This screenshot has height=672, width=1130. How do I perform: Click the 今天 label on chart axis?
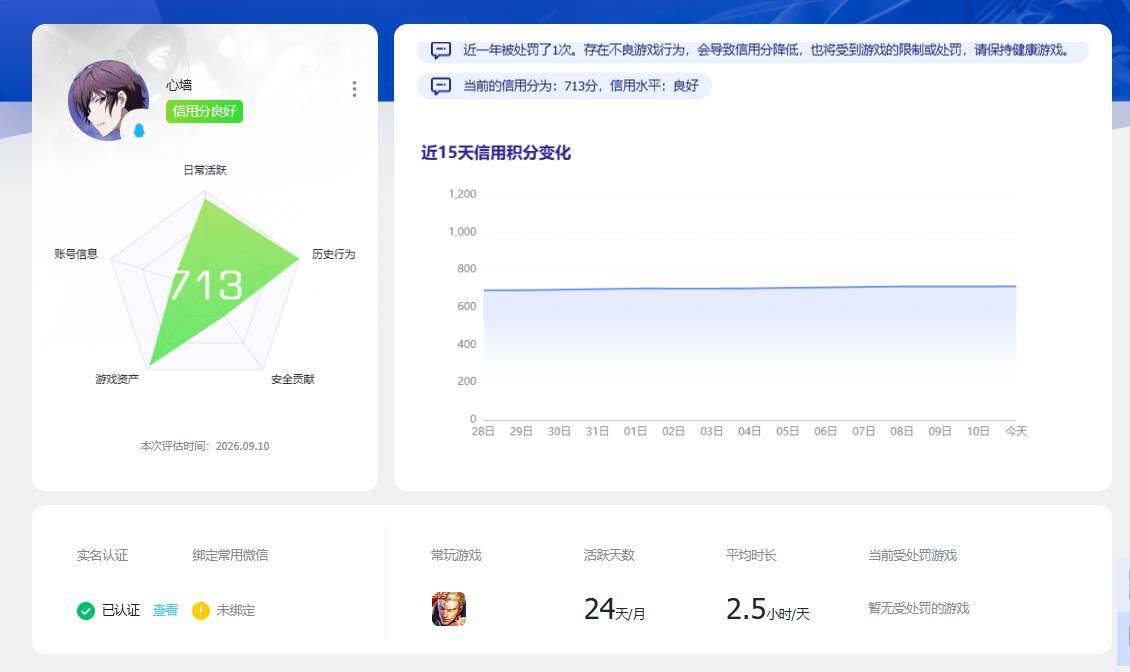[1016, 431]
